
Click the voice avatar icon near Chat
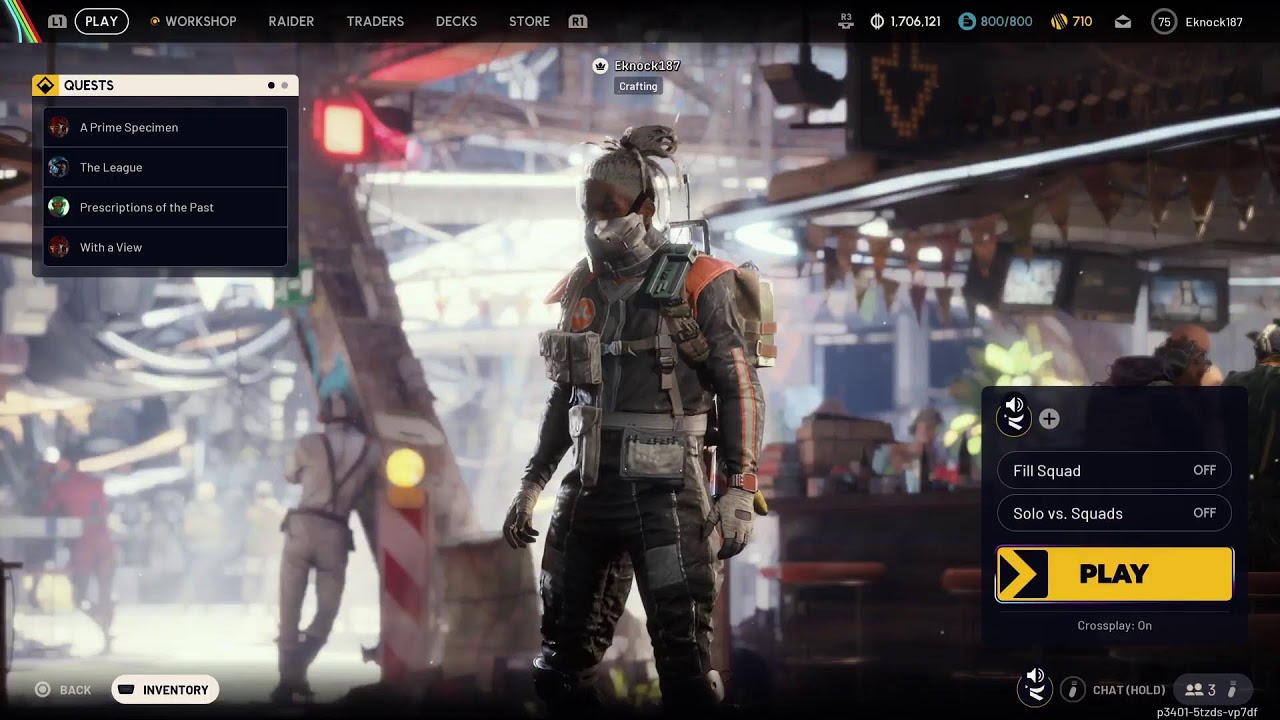point(1034,688)
